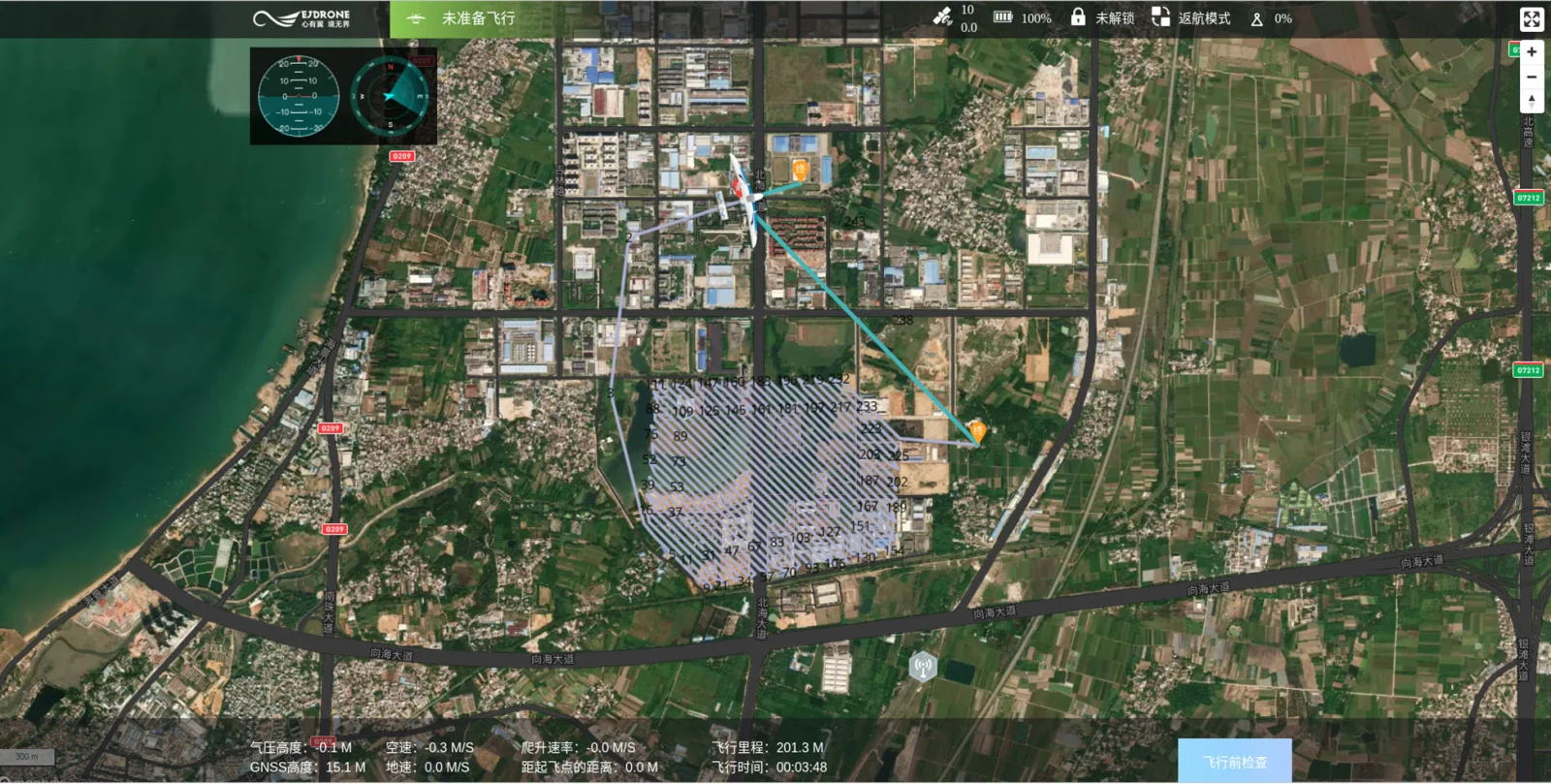Click the hexagonal ground station antenna icon
The width and height of the screenshot is (1551, 784).
pos(923,666)
